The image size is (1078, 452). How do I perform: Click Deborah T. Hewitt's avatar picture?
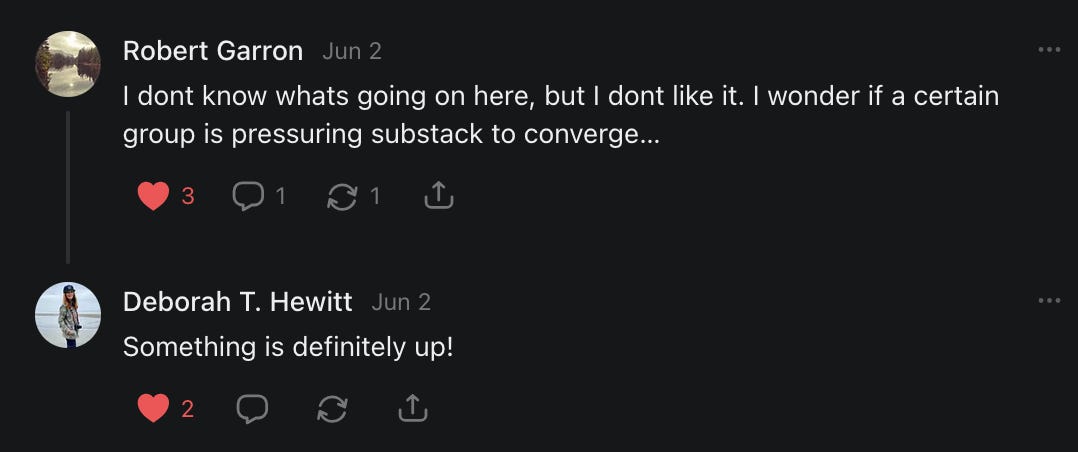[x=68, y=315]
